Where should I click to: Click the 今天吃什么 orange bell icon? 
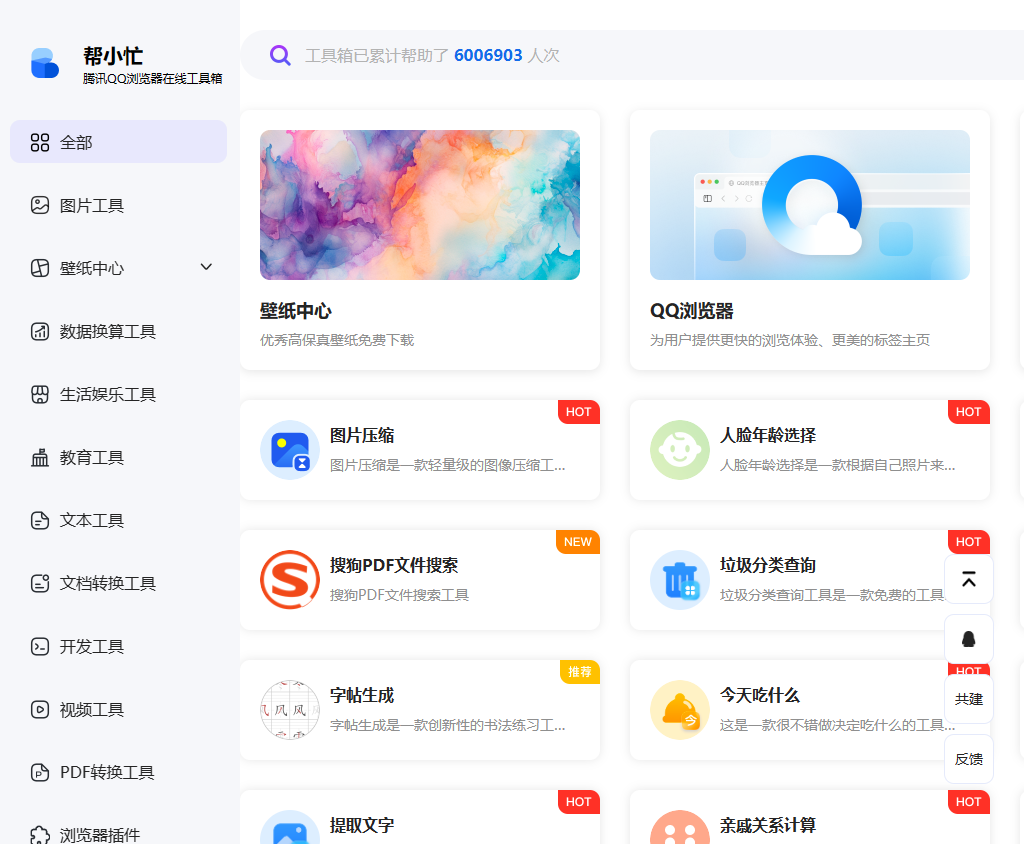[x=680, y=710]
